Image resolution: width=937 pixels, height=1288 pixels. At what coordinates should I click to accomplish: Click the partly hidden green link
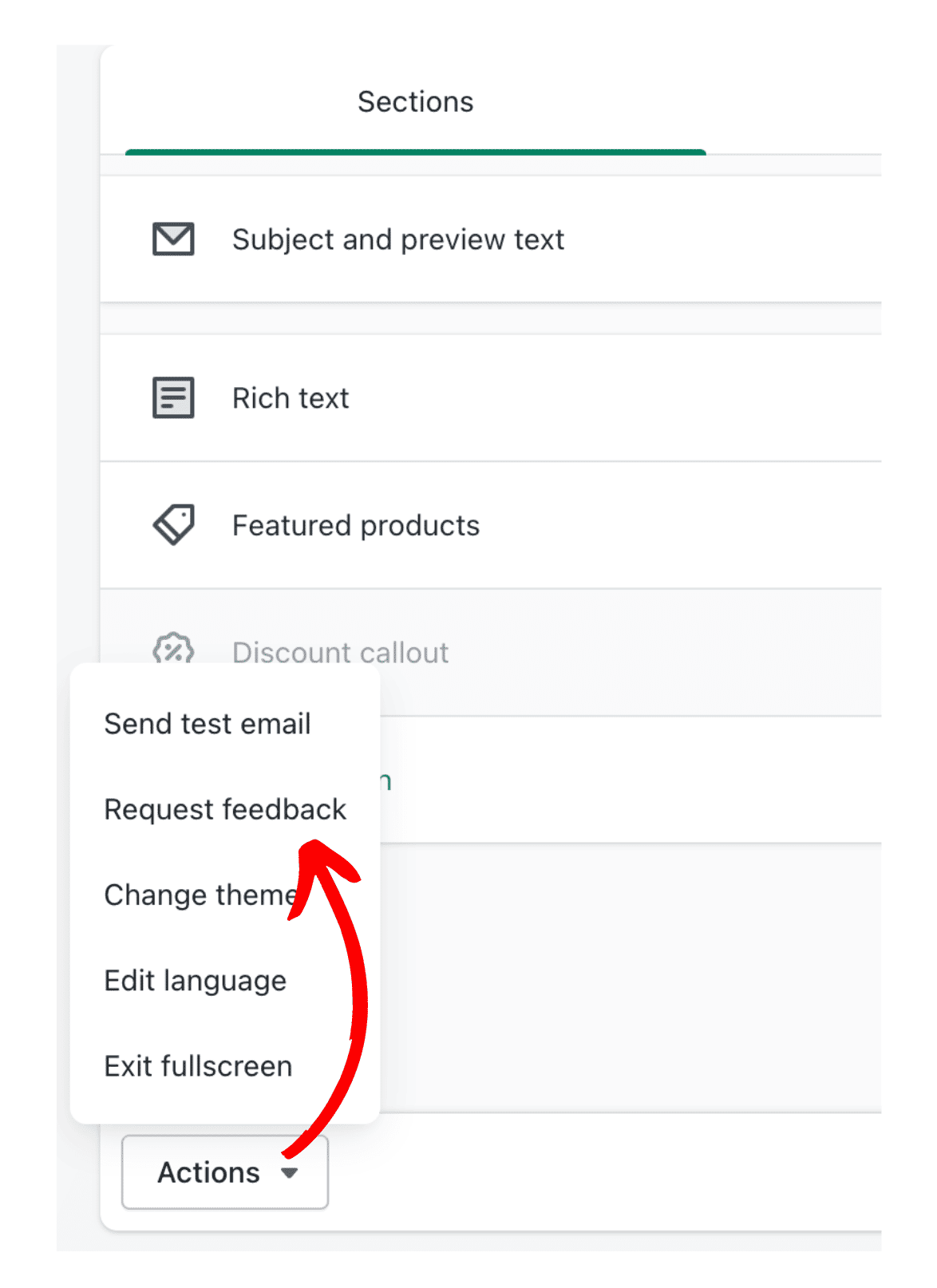[386, 781]
